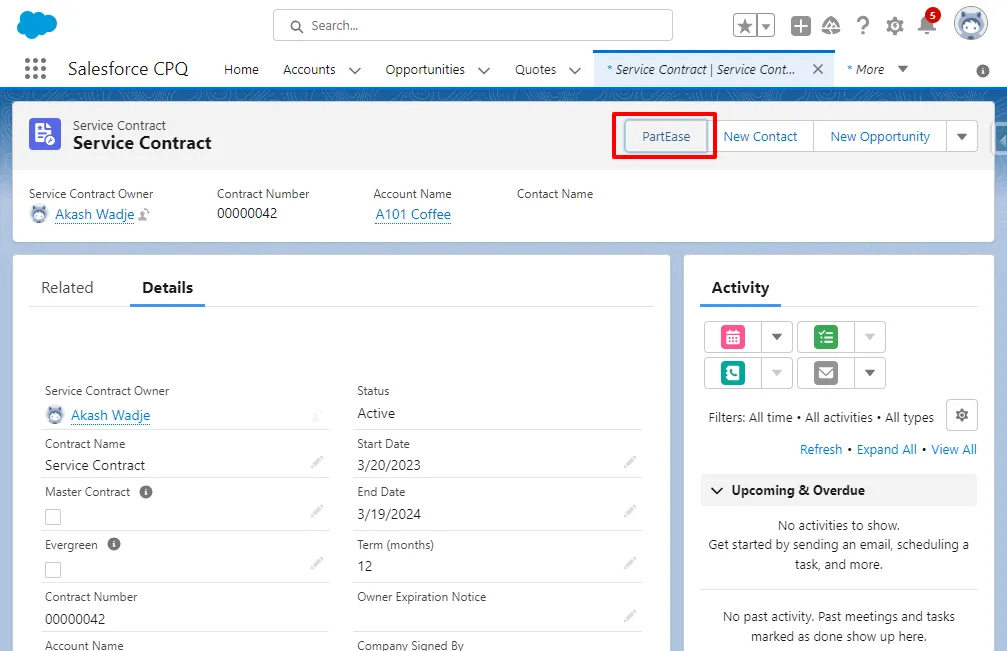
Task: Open more record actions dropdown arrow
Action: 961,136
